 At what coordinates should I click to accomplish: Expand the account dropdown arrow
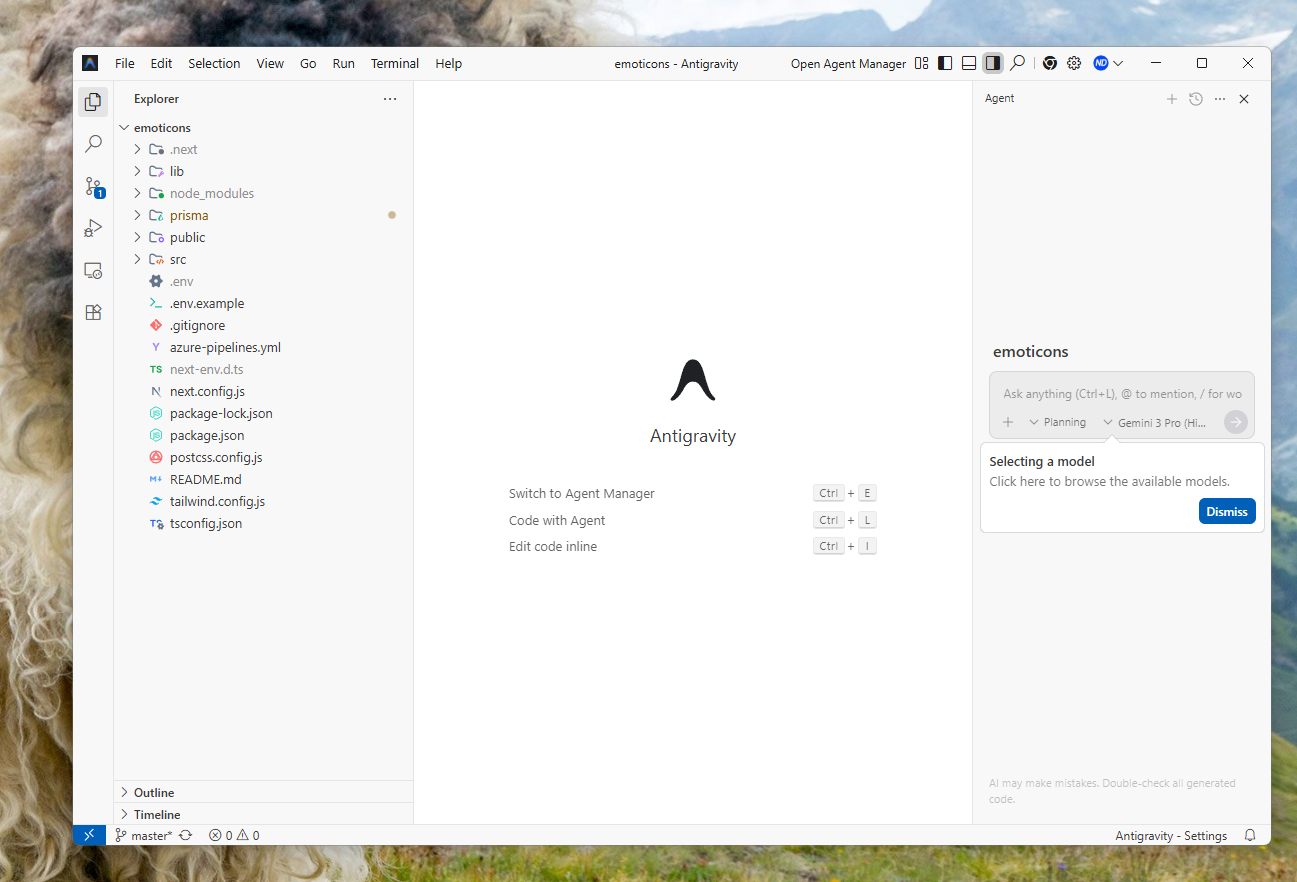(x=1118, y=63)
